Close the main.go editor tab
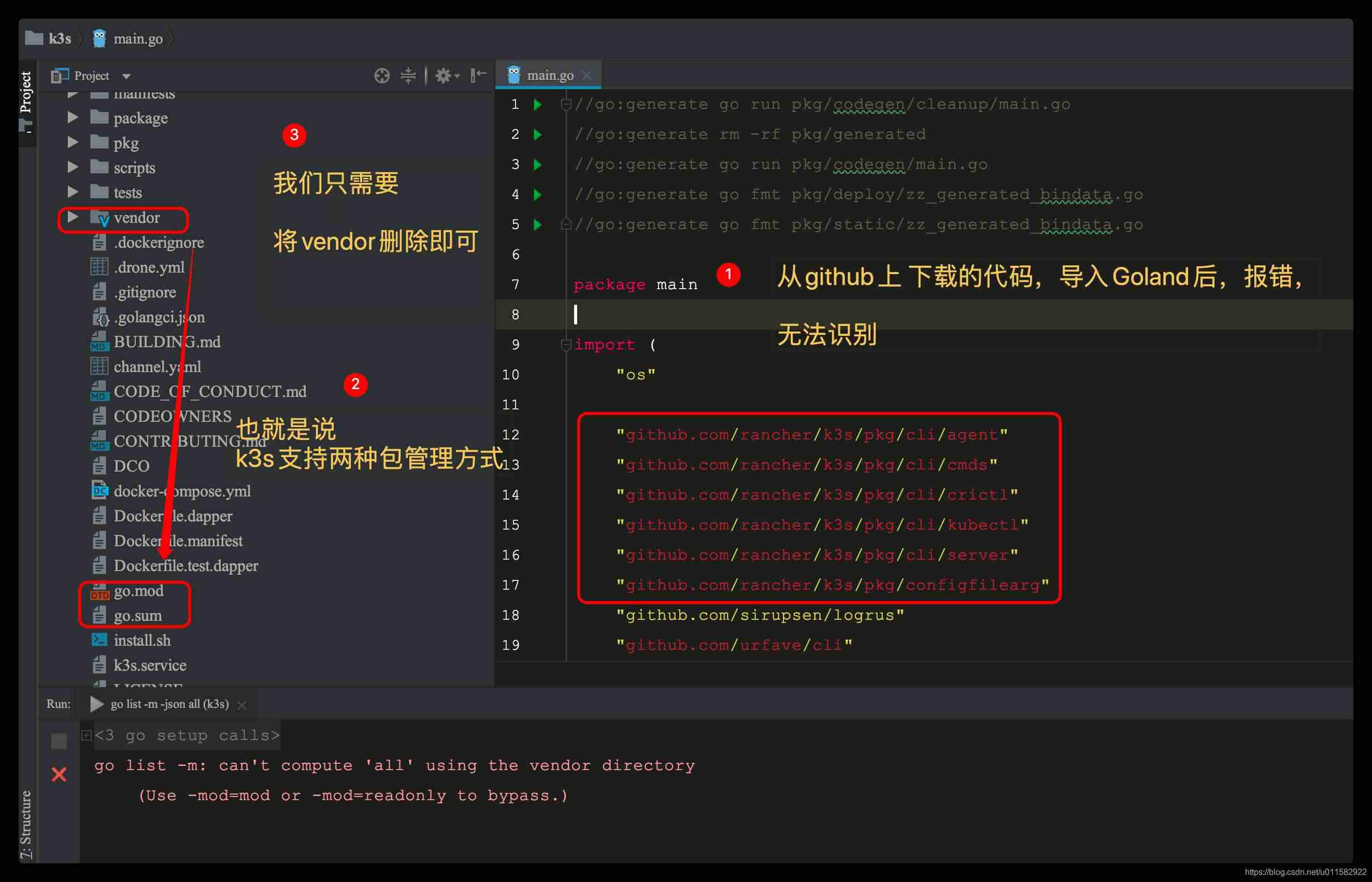1372x882 pixels. pos(587,76)
